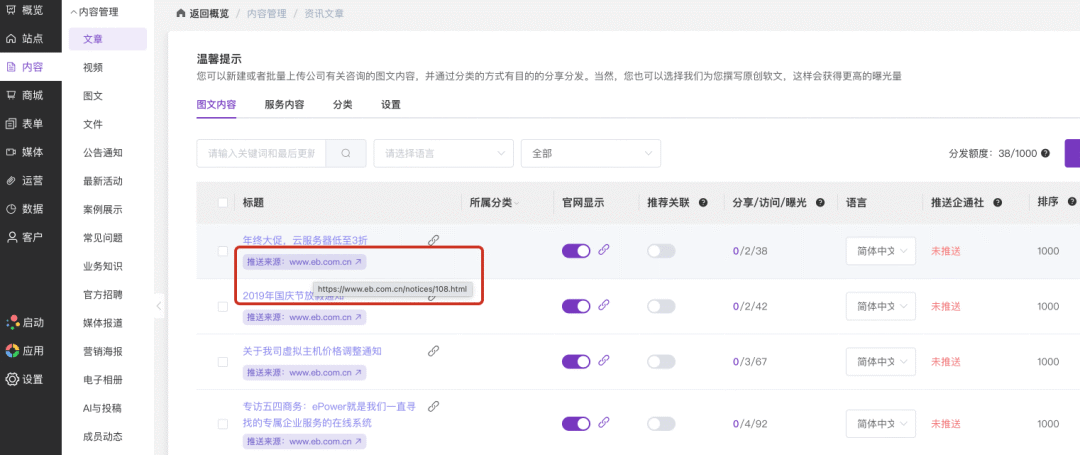Open the 请选择语言 language dropdown

tap(444, 154)
